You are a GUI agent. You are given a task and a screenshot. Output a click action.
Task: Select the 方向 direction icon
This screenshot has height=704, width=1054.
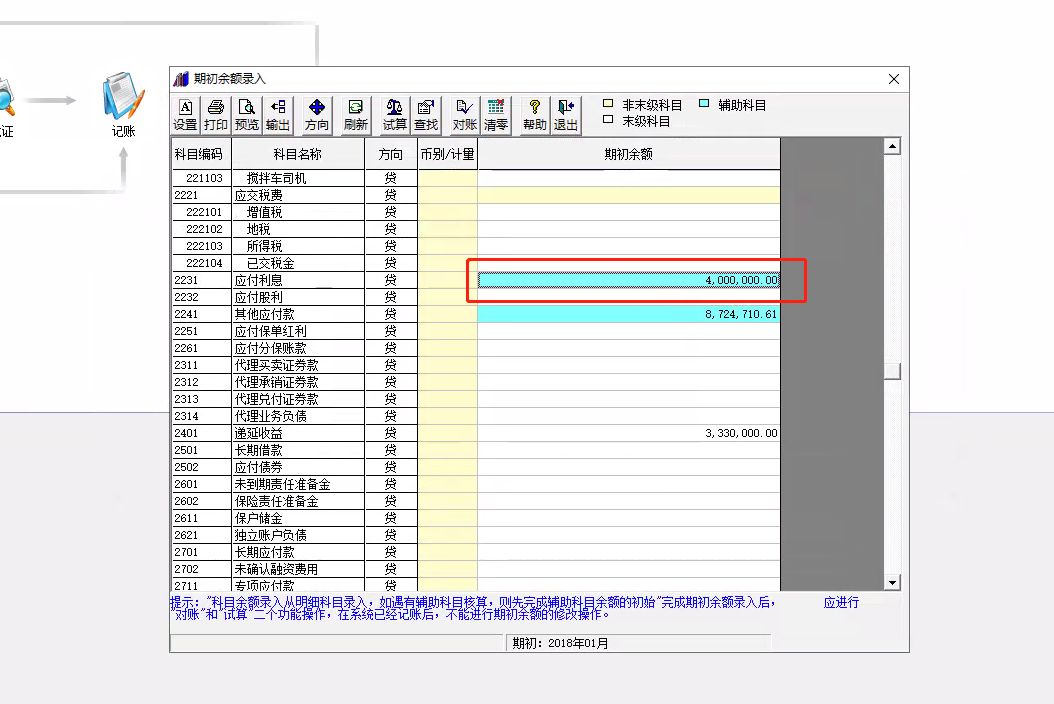point(317,115)
